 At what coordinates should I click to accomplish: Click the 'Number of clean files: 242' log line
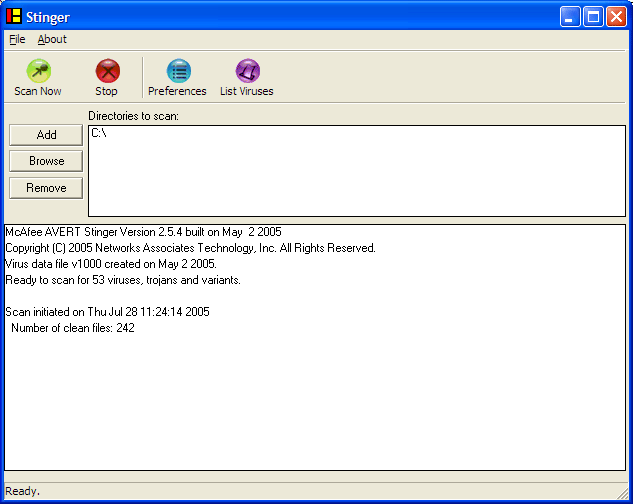[x=72, y=328]
